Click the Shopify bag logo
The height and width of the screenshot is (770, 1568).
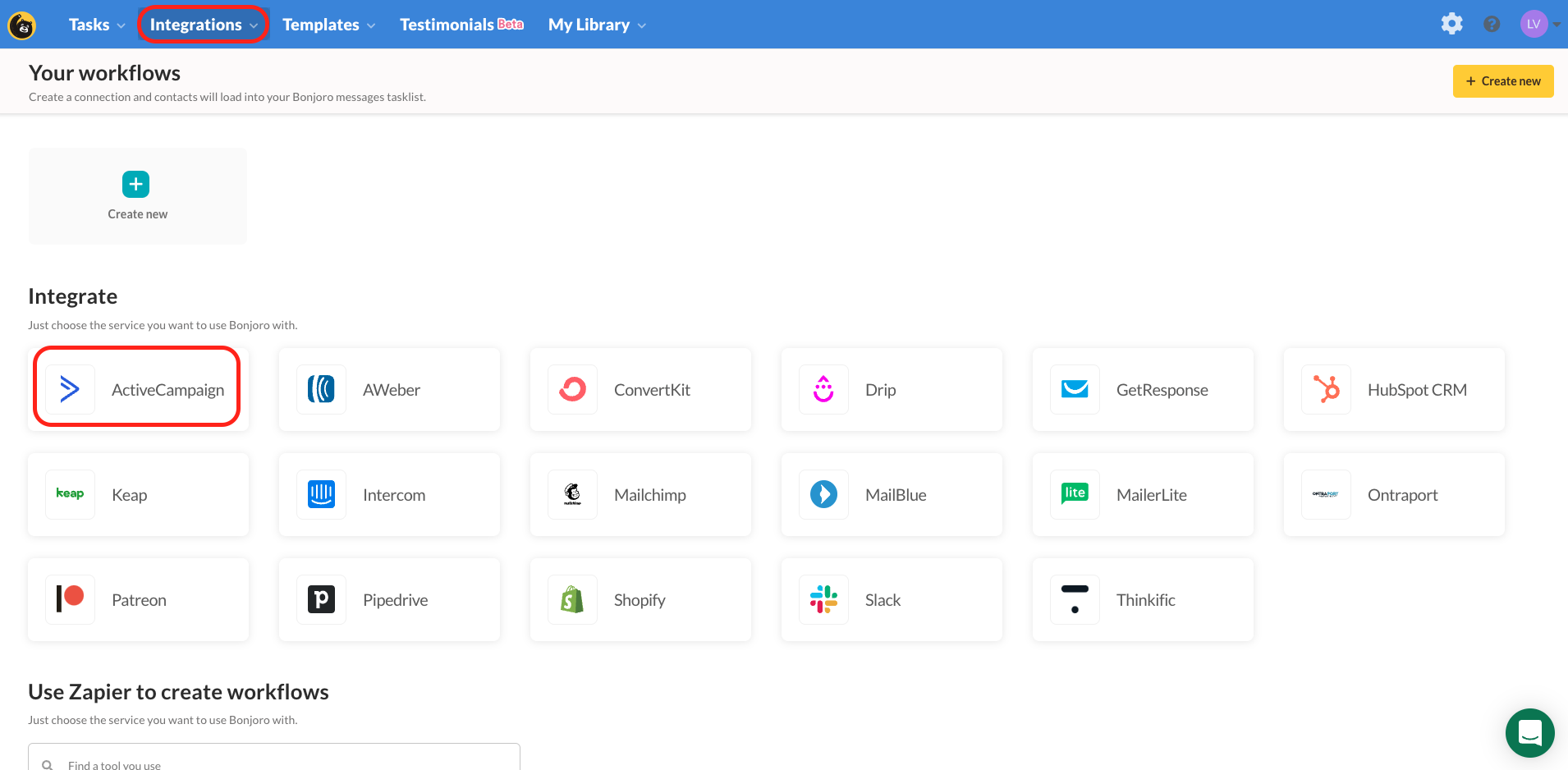(x=572, y=599)
